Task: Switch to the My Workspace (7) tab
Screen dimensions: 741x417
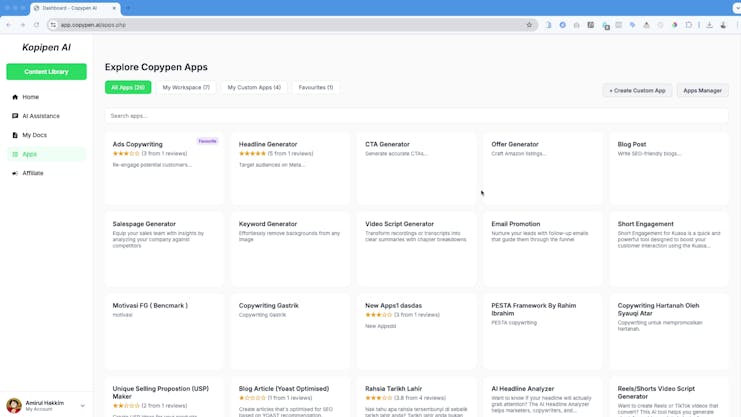Action: (x=186, y=88)
